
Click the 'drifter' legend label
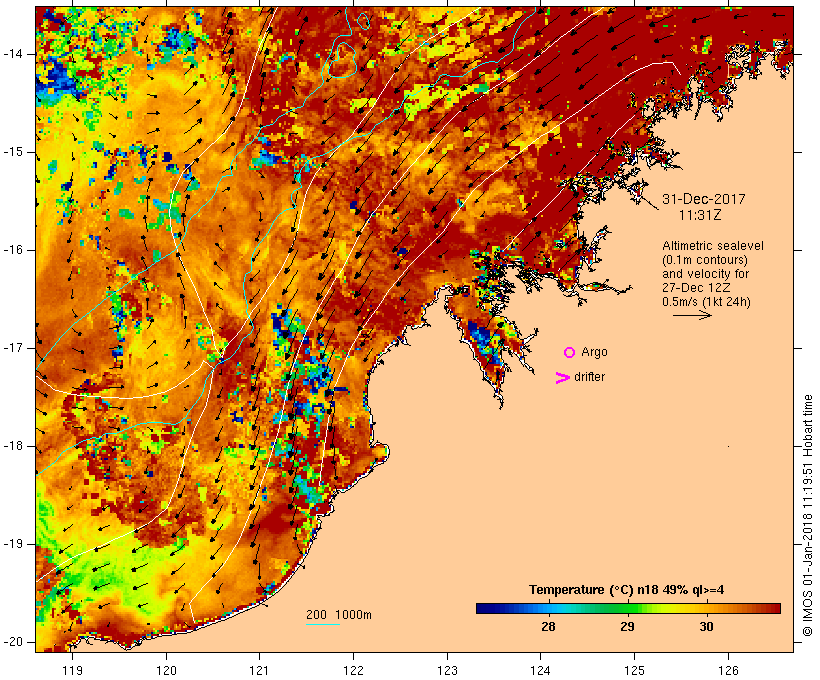[x=589, y=377]
